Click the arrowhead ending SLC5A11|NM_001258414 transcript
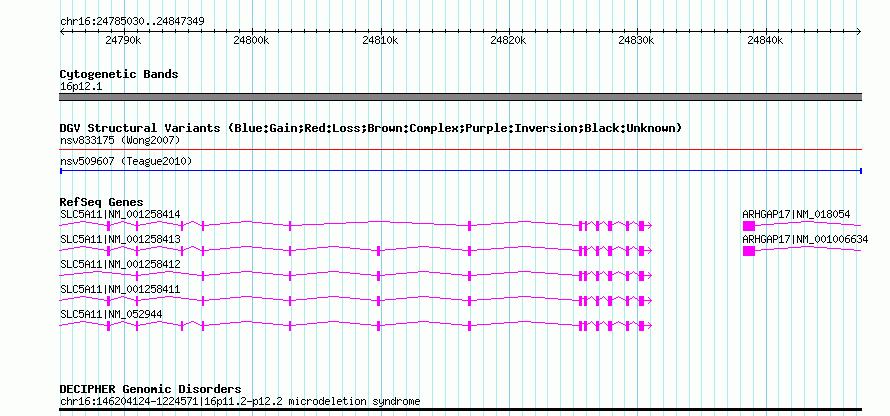 click(649, 226)
